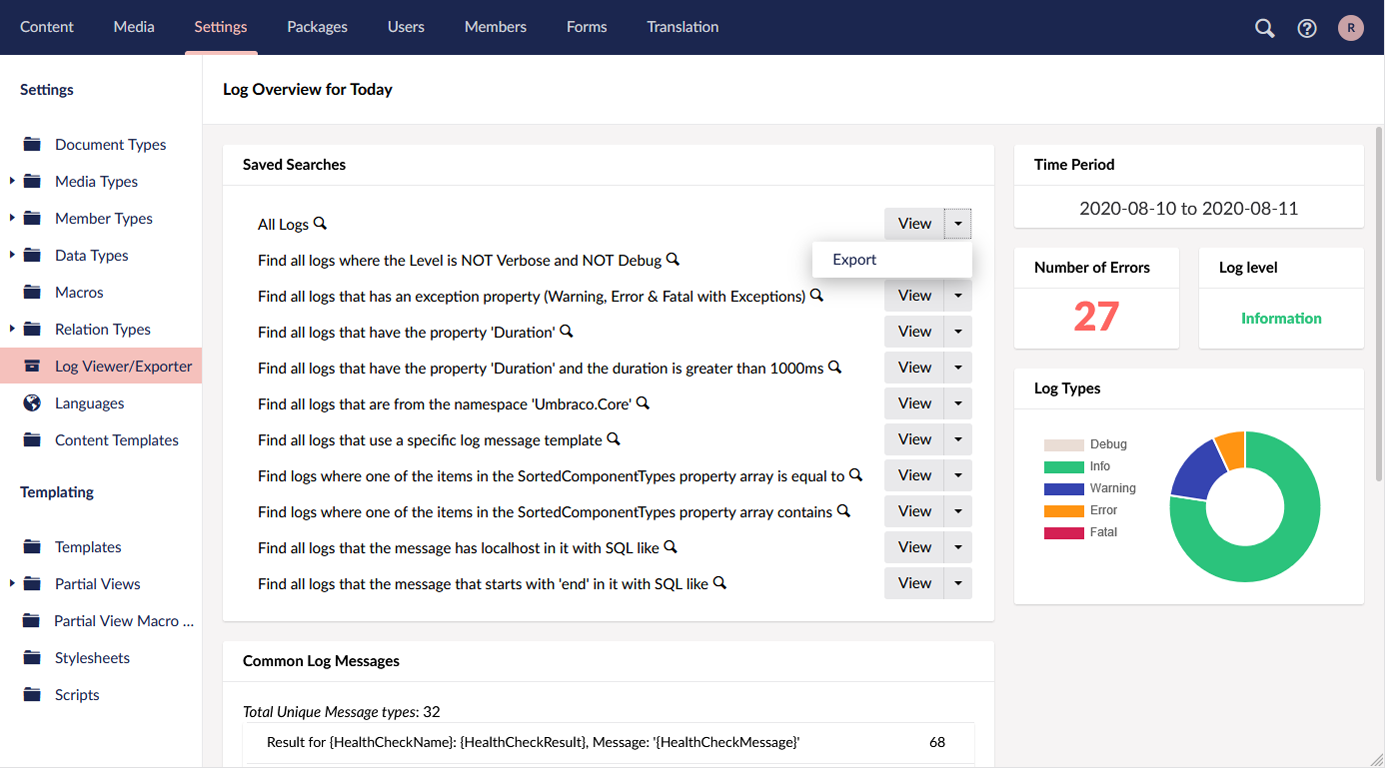Open dropdown arrow for message template search
This screenshot has width=1385, height=768.
958,439
